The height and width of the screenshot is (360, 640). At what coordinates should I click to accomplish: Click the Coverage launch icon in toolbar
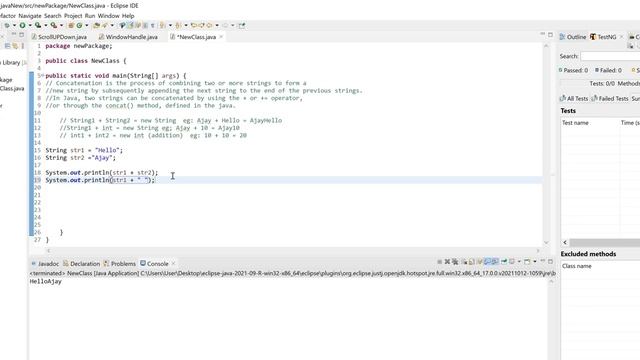click(x=38, y=25)
